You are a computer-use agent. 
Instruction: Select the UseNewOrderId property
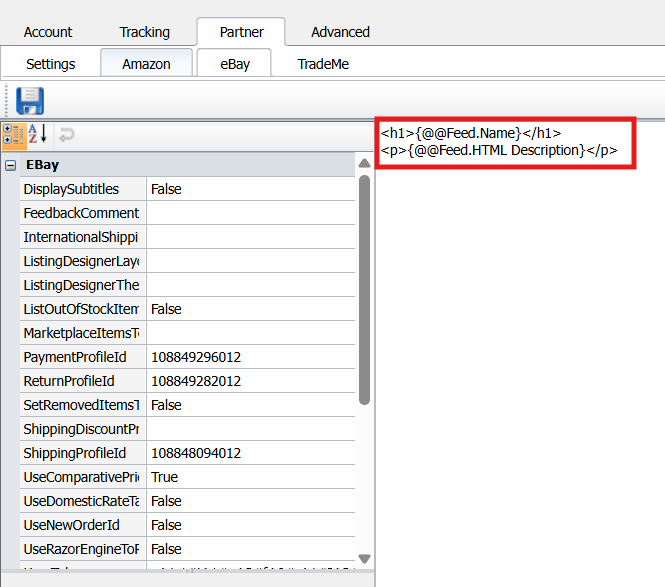[x=83, y=525]
